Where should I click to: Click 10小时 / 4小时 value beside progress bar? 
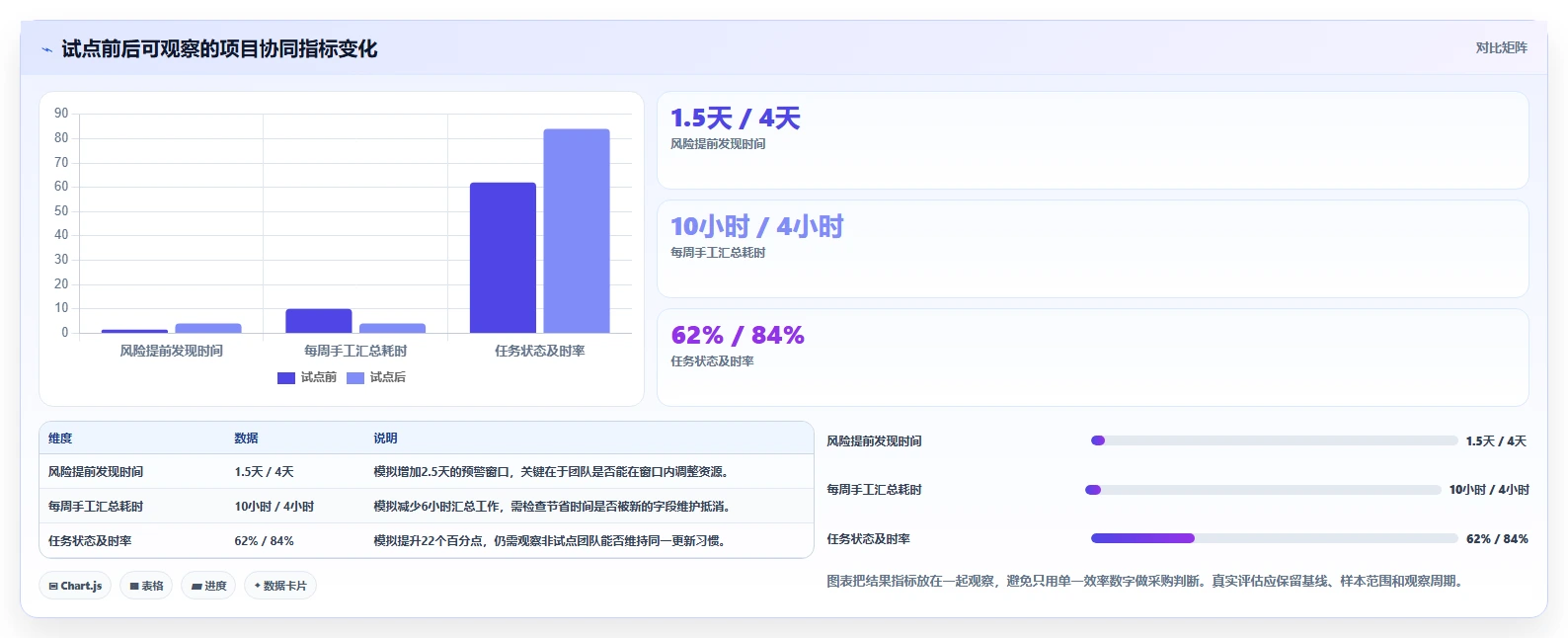pos(1489,490)
